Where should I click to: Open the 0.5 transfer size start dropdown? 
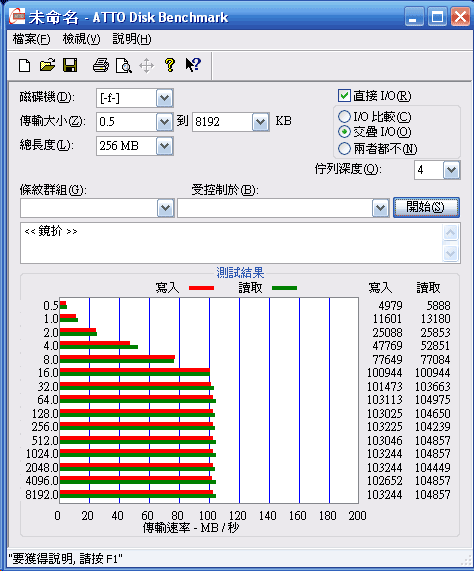pyautogui.click(x=165, y=122)
